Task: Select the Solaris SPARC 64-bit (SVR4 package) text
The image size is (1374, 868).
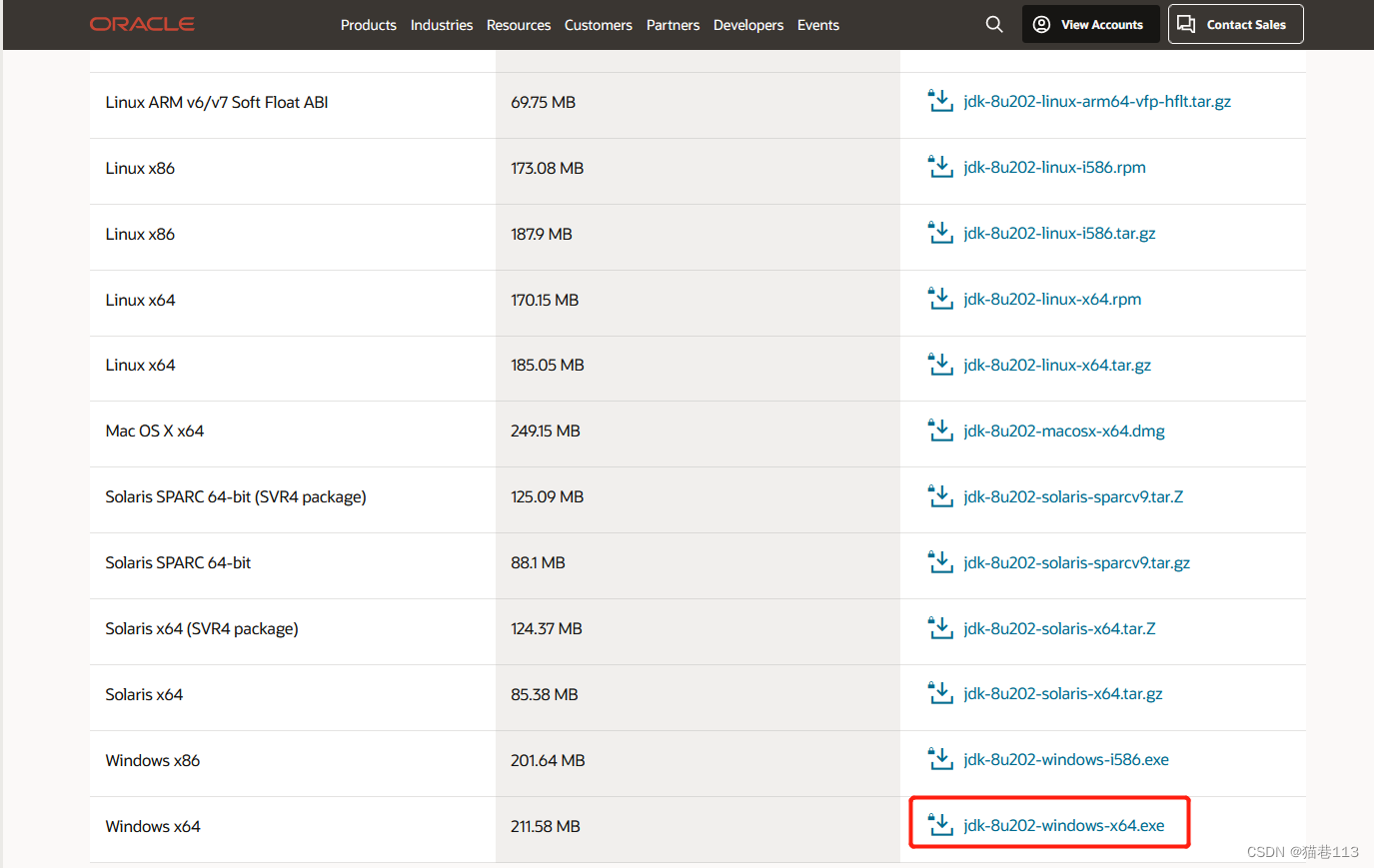Action: (x=236, y=497)
